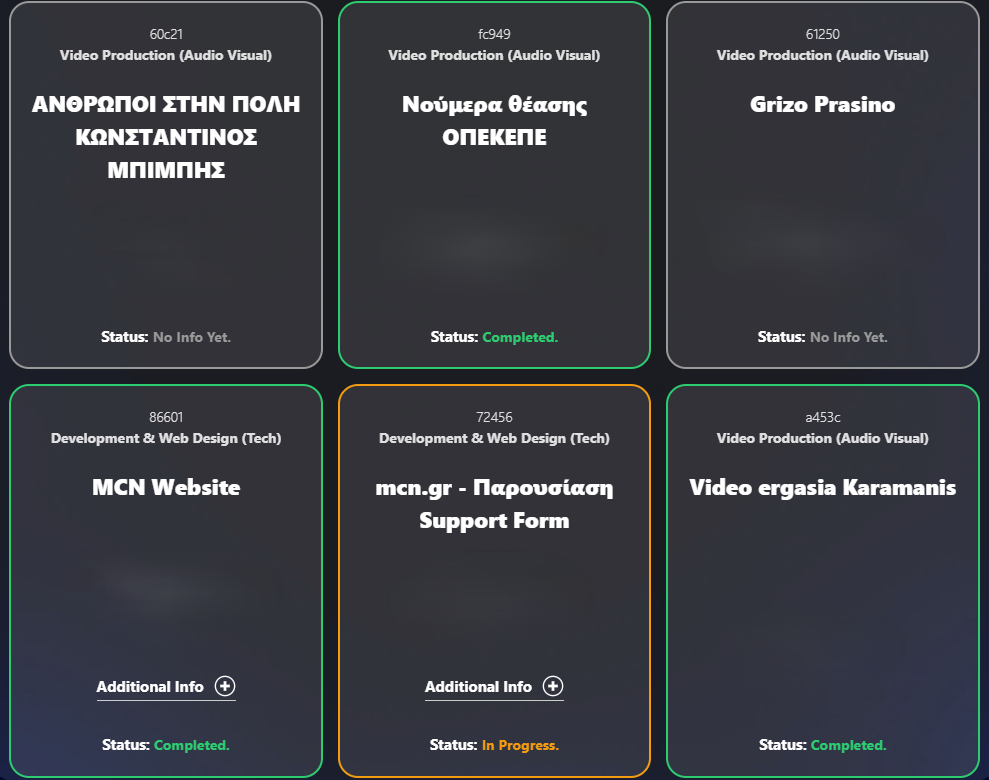This screenshot has height=780, width=989.
Task: Click No Info Yet status on Grizo Prasino
Action: click(x=848, y=337)
